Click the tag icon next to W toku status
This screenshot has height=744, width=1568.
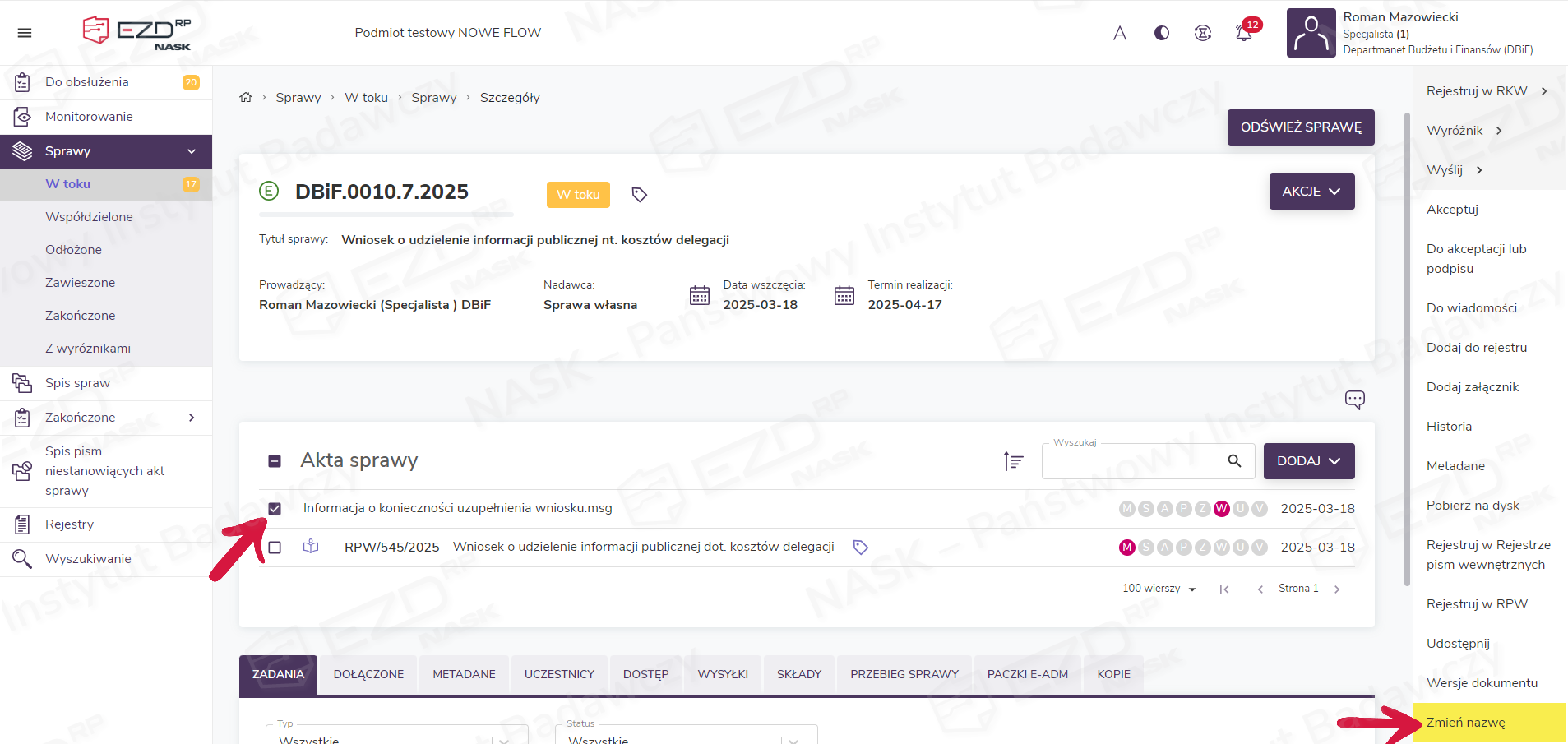639,195
